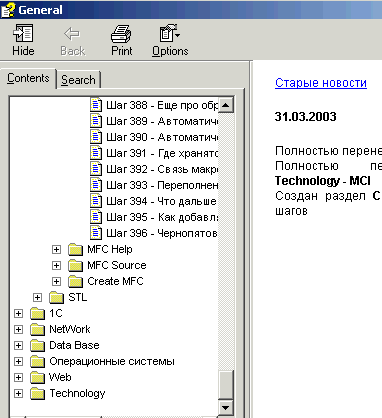Click the Create MFC folder icon

click(x=75, y=281)
